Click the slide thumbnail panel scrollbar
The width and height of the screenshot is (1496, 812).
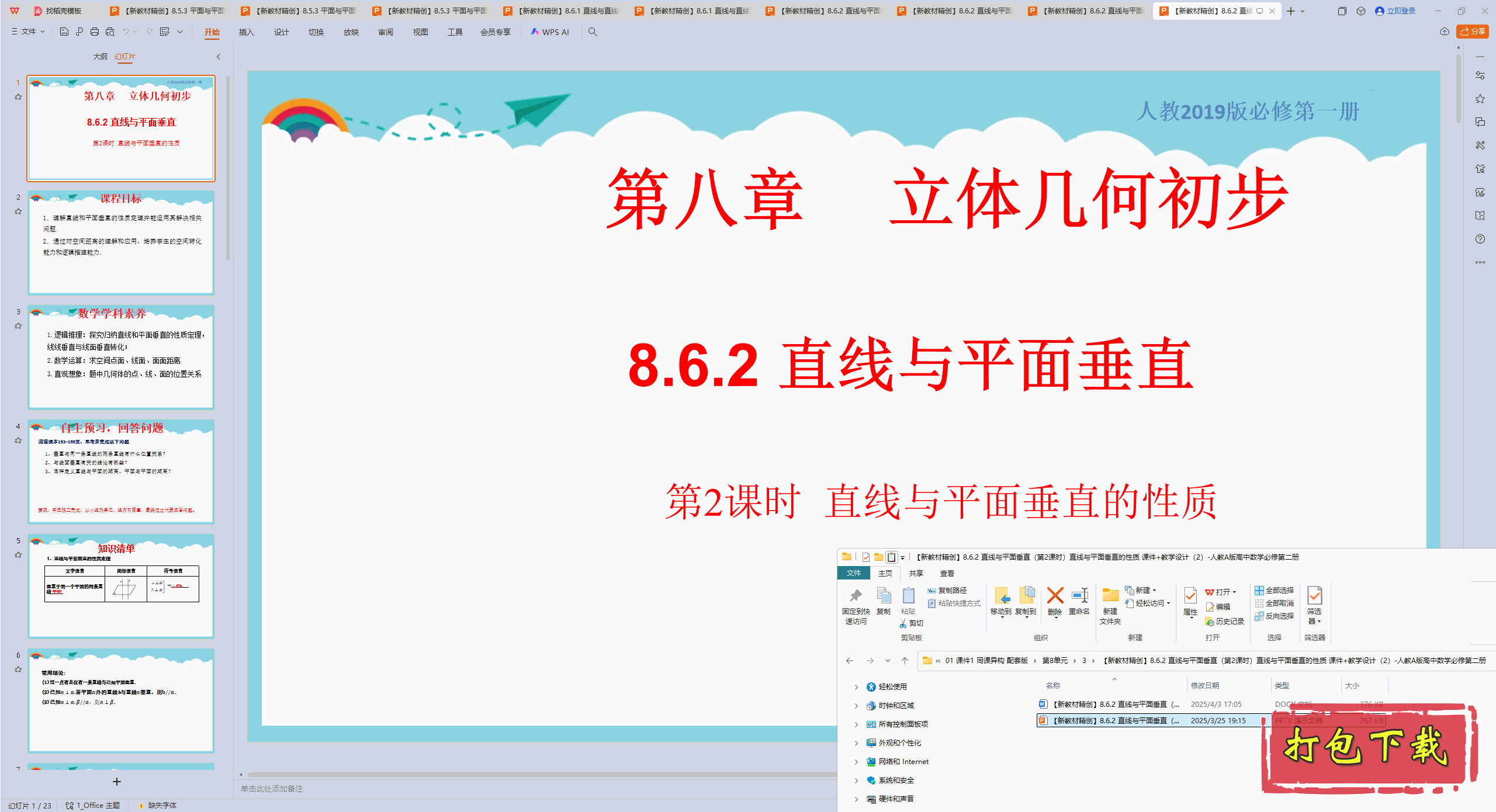[228, 168]
